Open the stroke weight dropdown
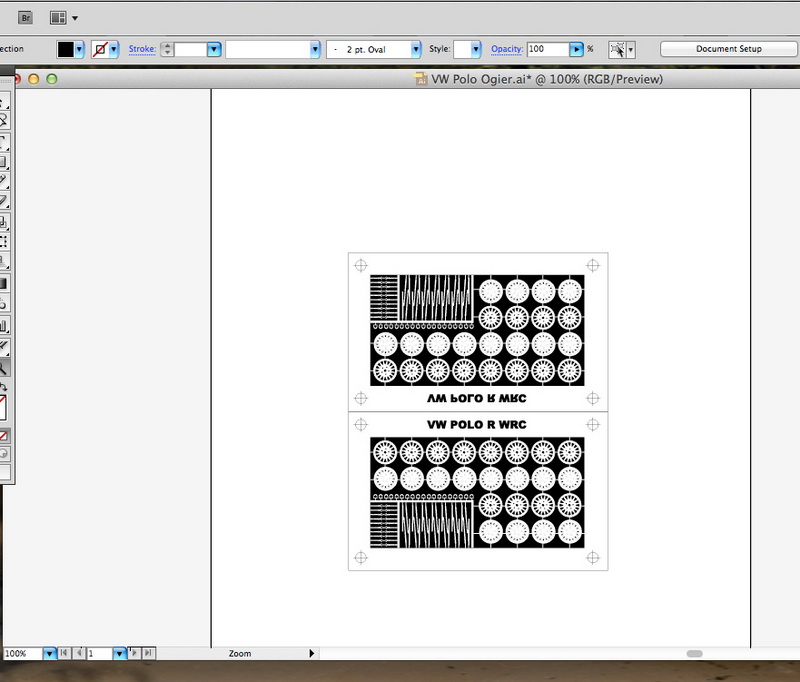This screenshot has width=800, height=682. pyautogui.click(x=214, y=49)
